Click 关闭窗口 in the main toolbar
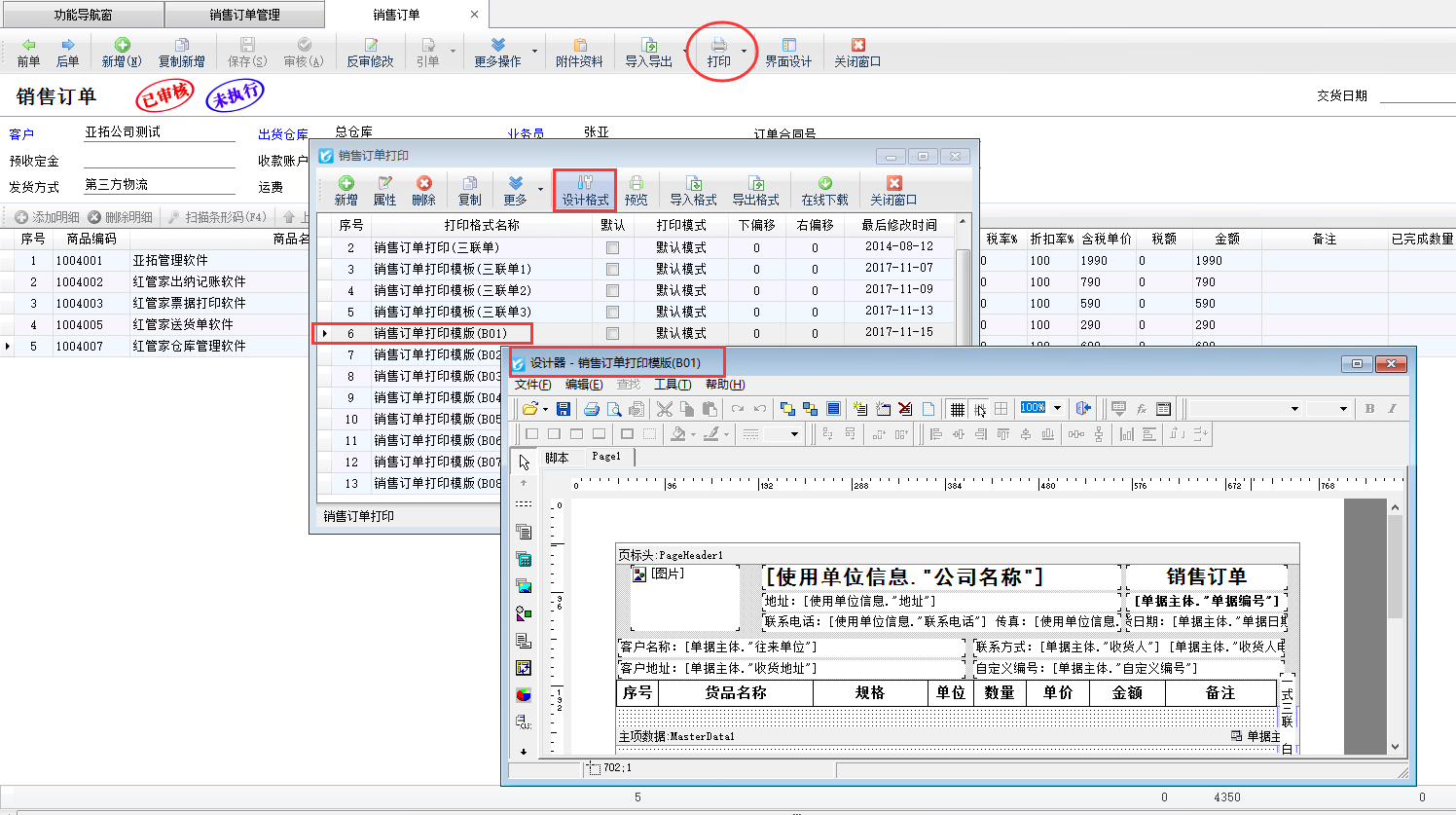Screen dimensions: 1456x815 tap(856, 52)
